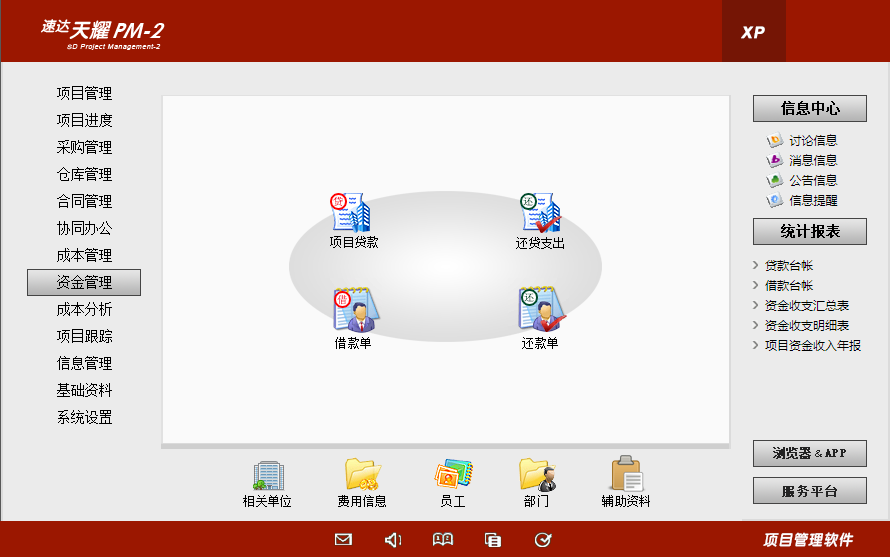Select 项目管理 in the left menu
The height and width of the screenshot is (557, 890).
[x=84, y=94]
